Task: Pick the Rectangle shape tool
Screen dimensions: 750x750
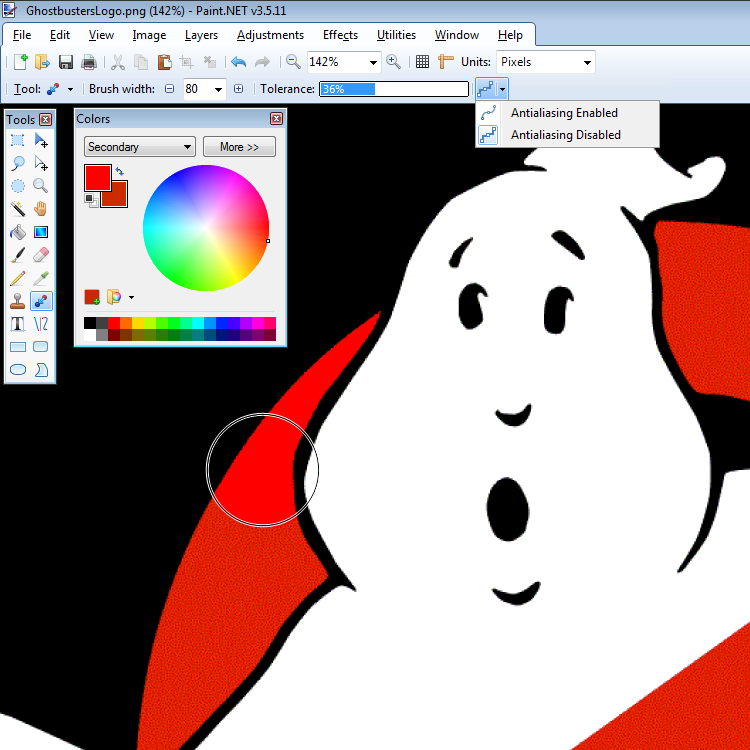Action: [18, 347]
